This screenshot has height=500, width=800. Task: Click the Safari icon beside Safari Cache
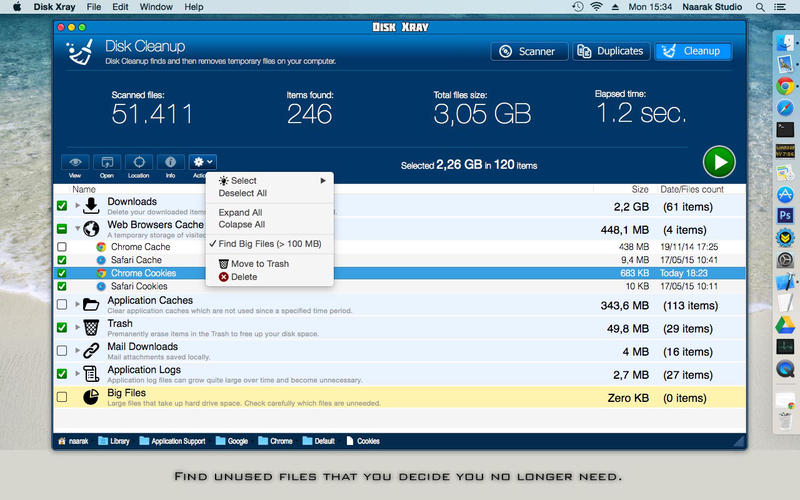[x=101, y=260]
